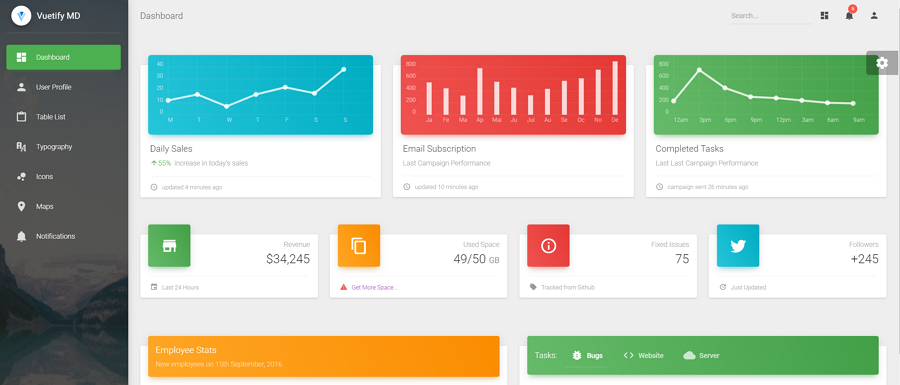
Task: Click the refresh icon by 'Just Updated'
Action: tap(723, 287)
